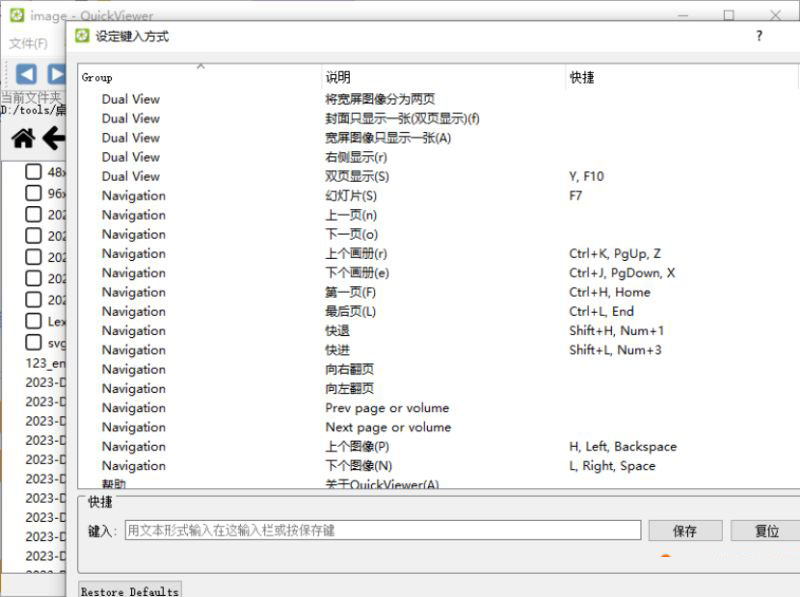Click the 复位 button
Image resolution: width=800 pixels, height=597 pixels.
[766, 531]
